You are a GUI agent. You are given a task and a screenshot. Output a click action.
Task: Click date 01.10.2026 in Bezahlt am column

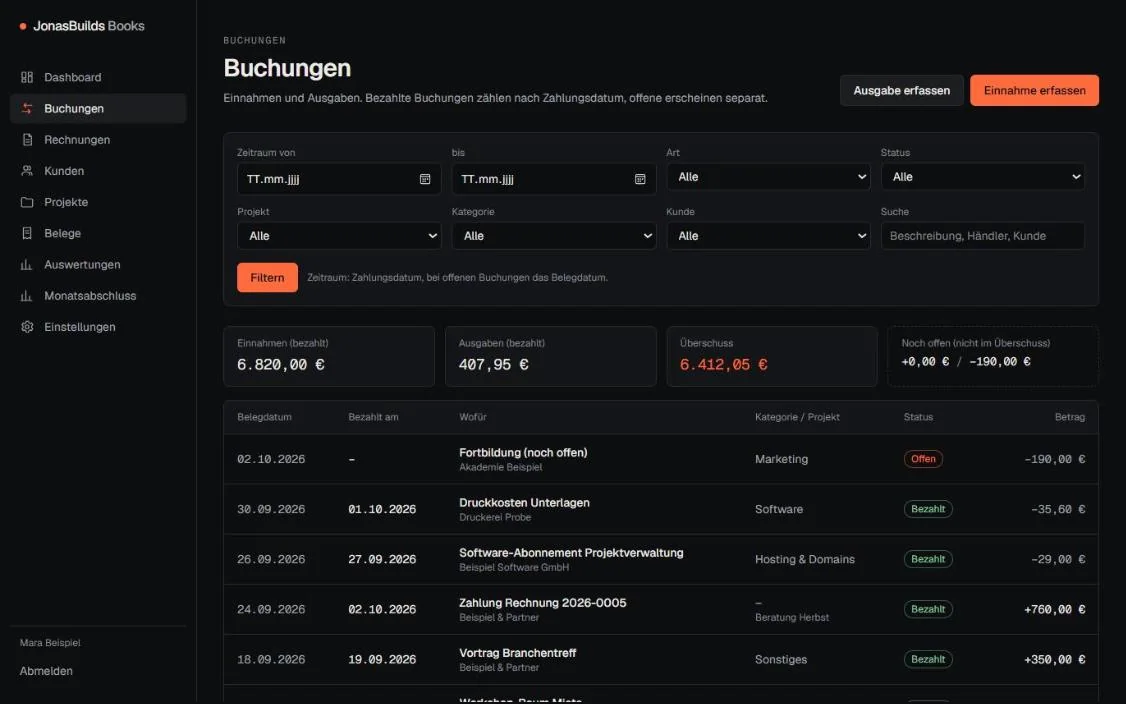(x=382, y=509)
